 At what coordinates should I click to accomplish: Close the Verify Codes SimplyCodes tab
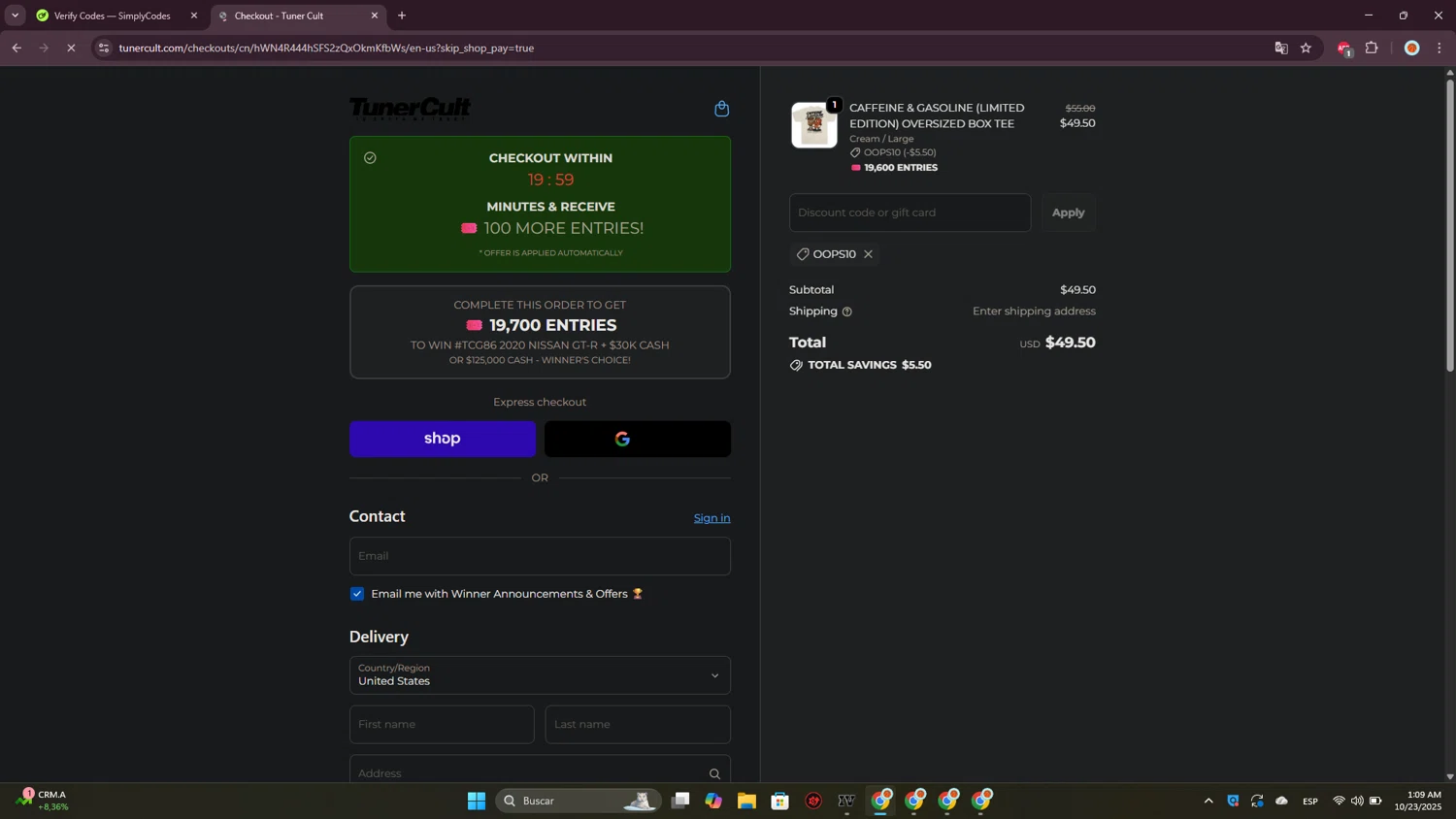tap(194, 16)
